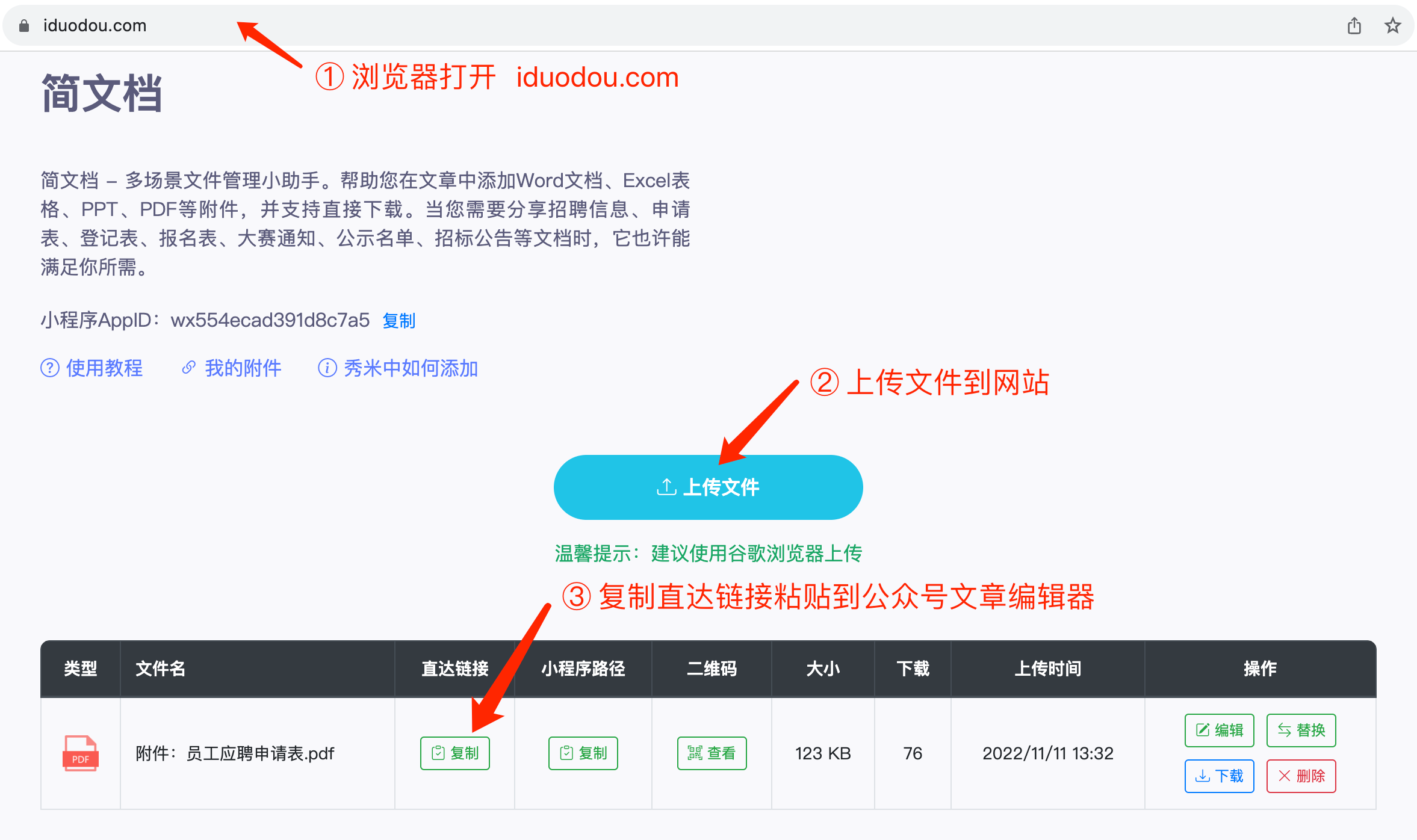1417x840 pixels.
Task: Click the 替换 button for the file
Action: coord(1301,730)
